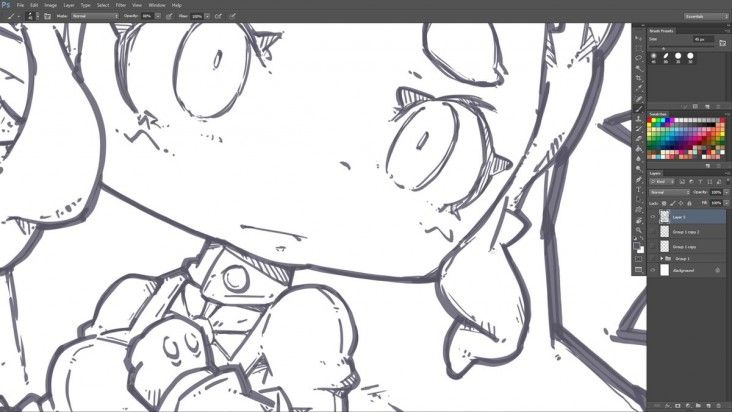
Task: Select the Crop tool
Action: 638,78
